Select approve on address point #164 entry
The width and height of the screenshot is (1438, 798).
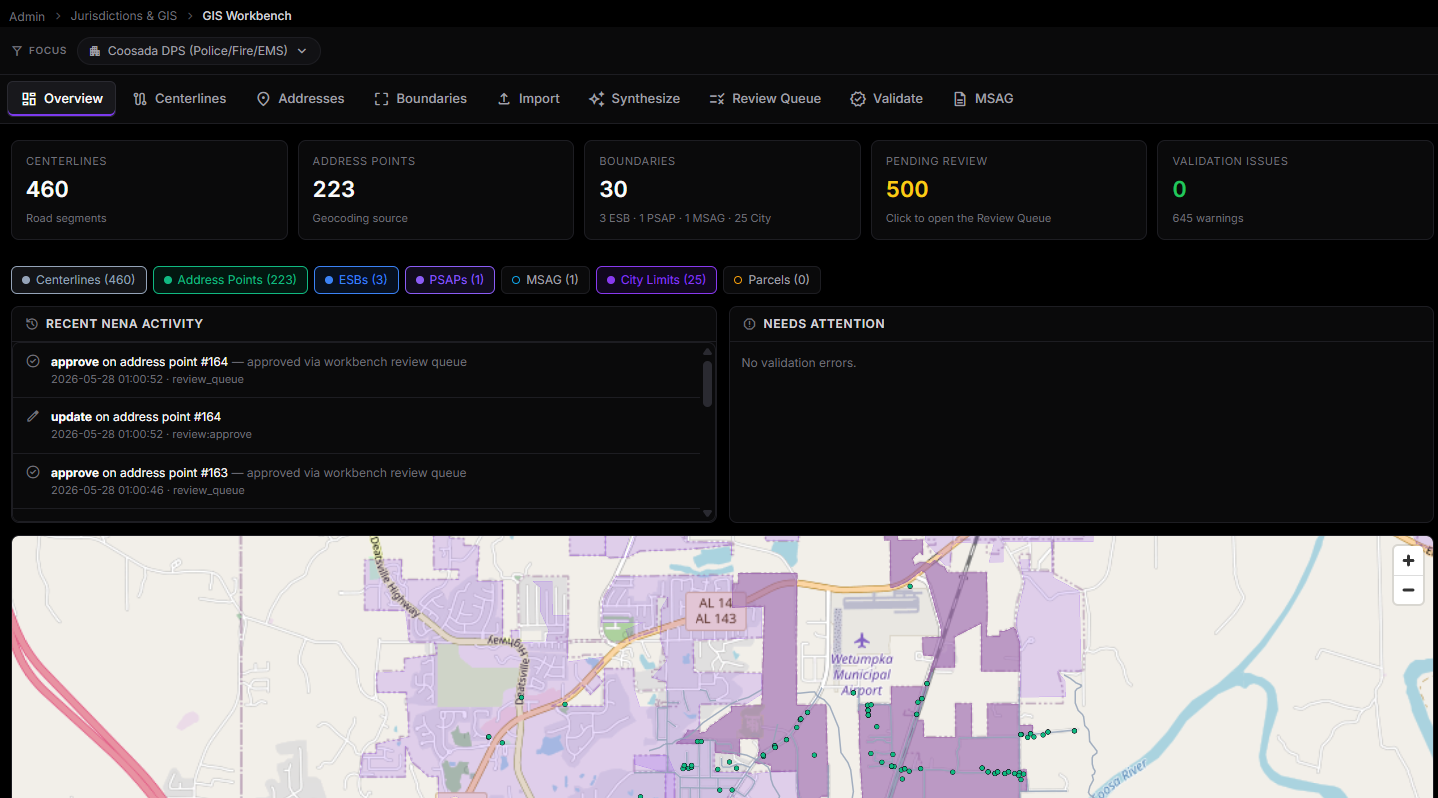click(x=357, y=370)
